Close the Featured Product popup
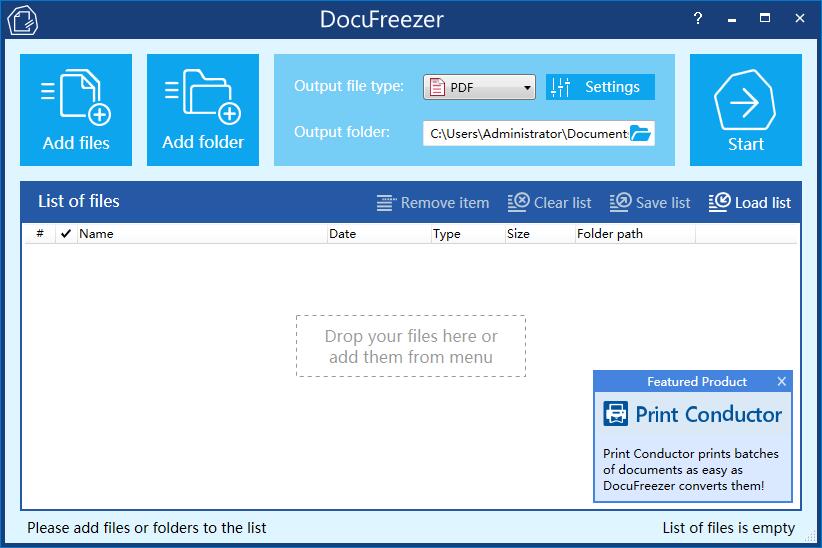Image resolution: width=822 pixels, height=548 pixels. [782, 381]
